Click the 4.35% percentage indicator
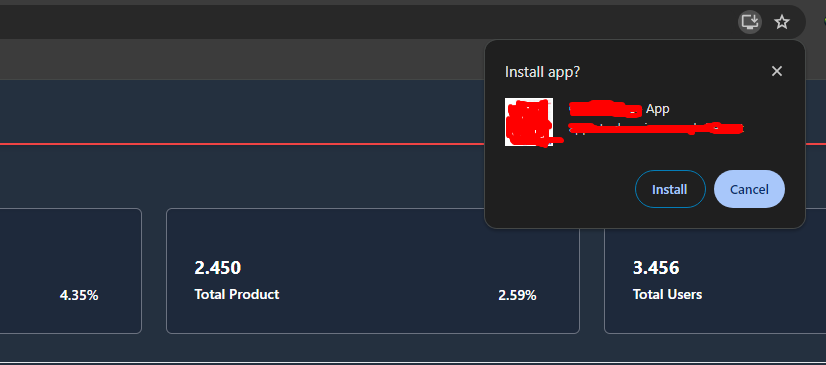Screen dimensions: 826x365 pos(79,295)
